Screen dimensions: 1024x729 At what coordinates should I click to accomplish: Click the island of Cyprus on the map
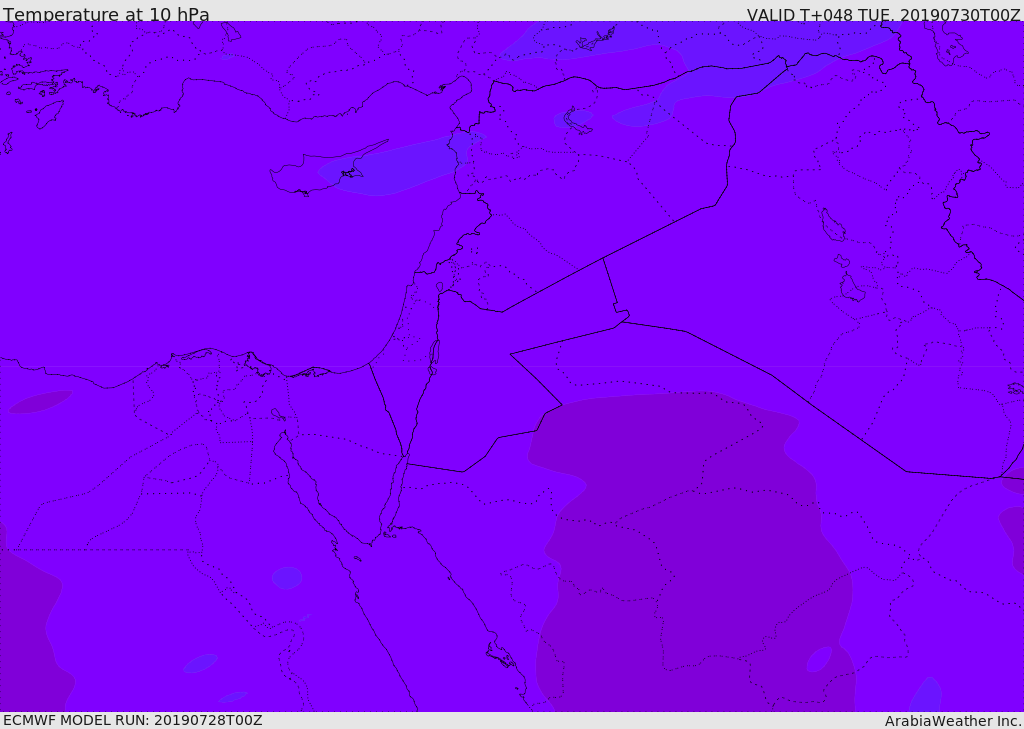(320, 171)
